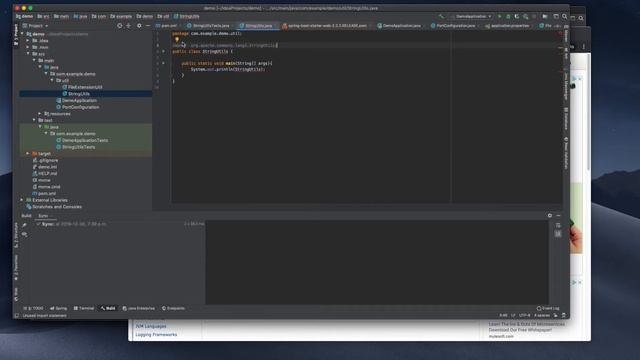The image size is (640, 360).
Task: Click the profiler run icon in toolbar
Action: [x=526, y=16]
